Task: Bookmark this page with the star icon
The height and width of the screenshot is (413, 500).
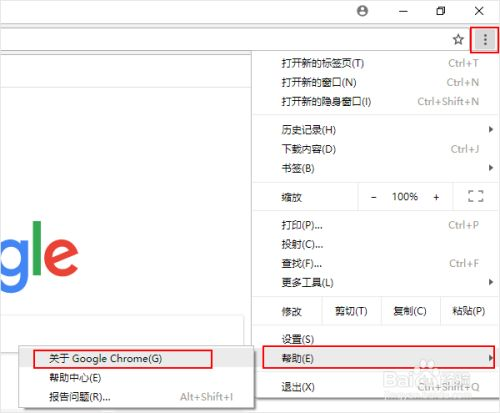Action: (x=458, y=40)
